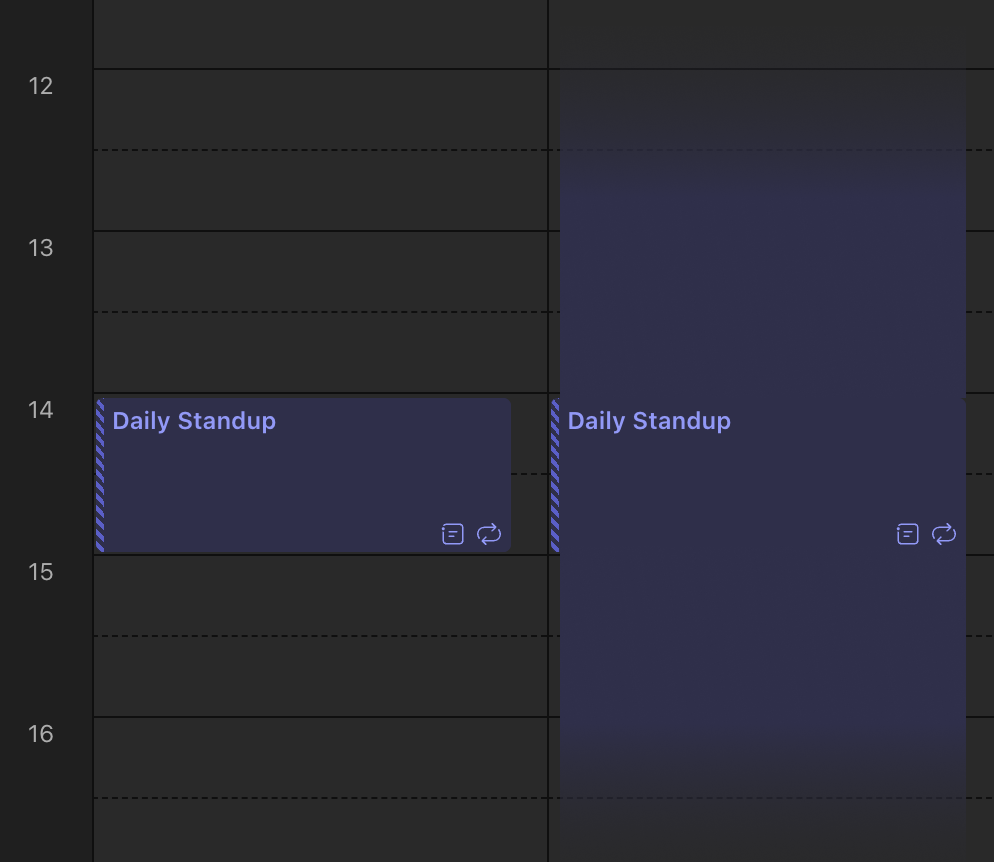994x862 pixels.
Task: Open notes icon on the left Daily Standup
Action: coord(453,534)
